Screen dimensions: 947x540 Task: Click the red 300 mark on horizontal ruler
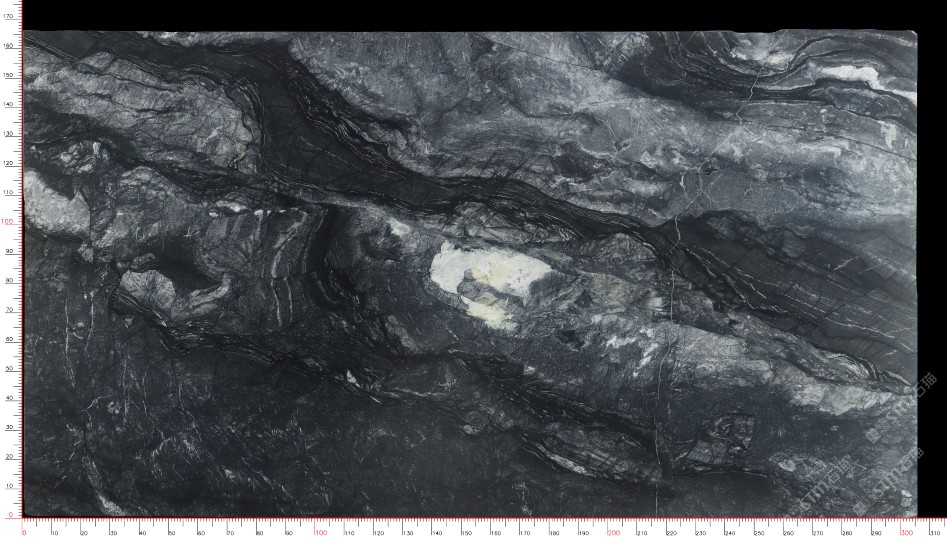(x=907, y=532)
